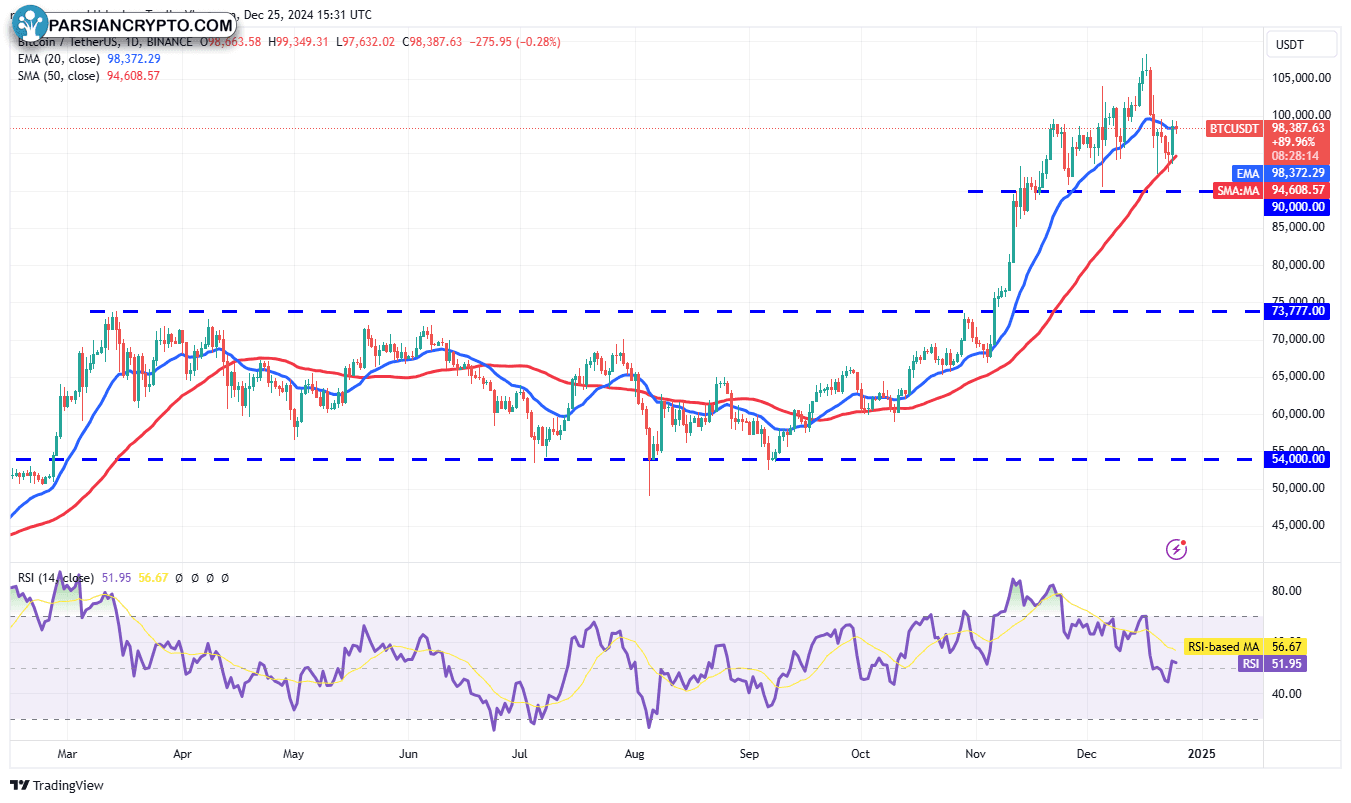Click the 08:28:14 countdown timer

[x=1294, y=156]
